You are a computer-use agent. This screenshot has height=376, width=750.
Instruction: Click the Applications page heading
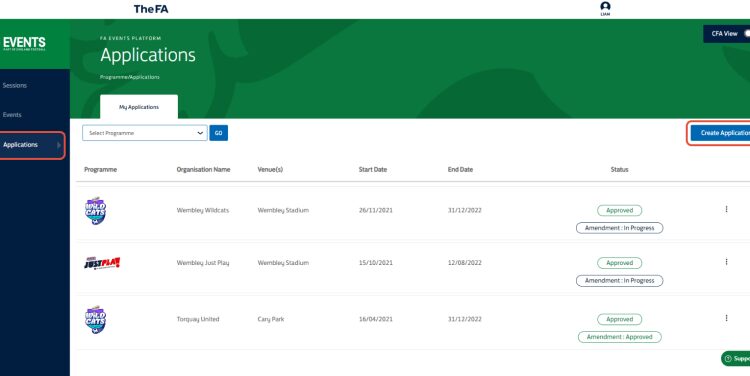point(148,55)
